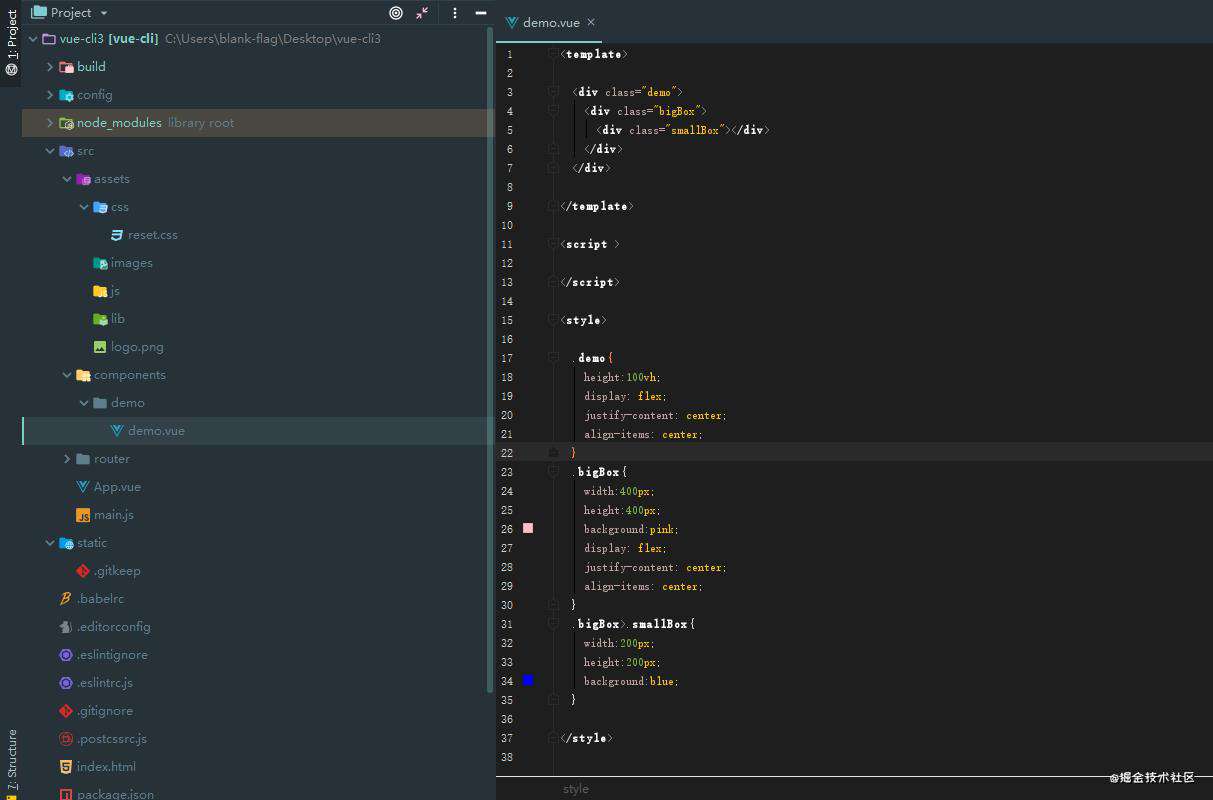Expand the config folder

(50, 95)
